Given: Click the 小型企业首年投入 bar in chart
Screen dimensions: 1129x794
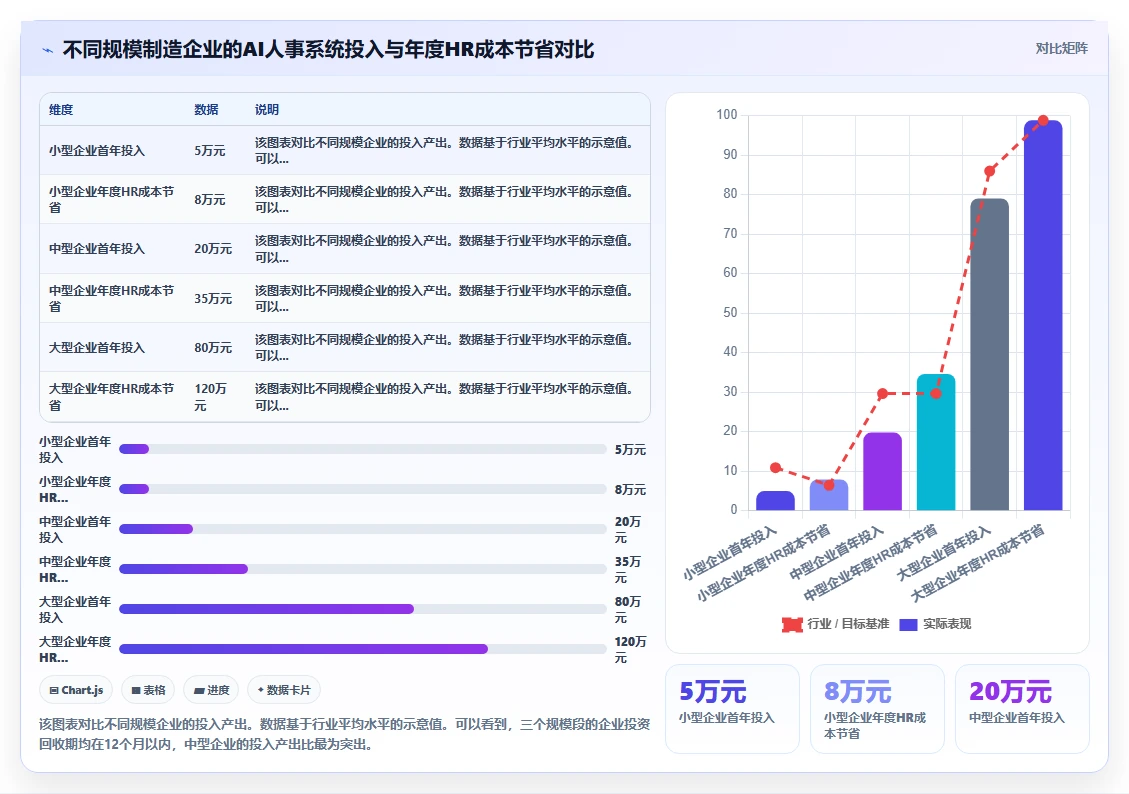Looking at the screenshot, I should pyautogui.click(x=775, y=501).
